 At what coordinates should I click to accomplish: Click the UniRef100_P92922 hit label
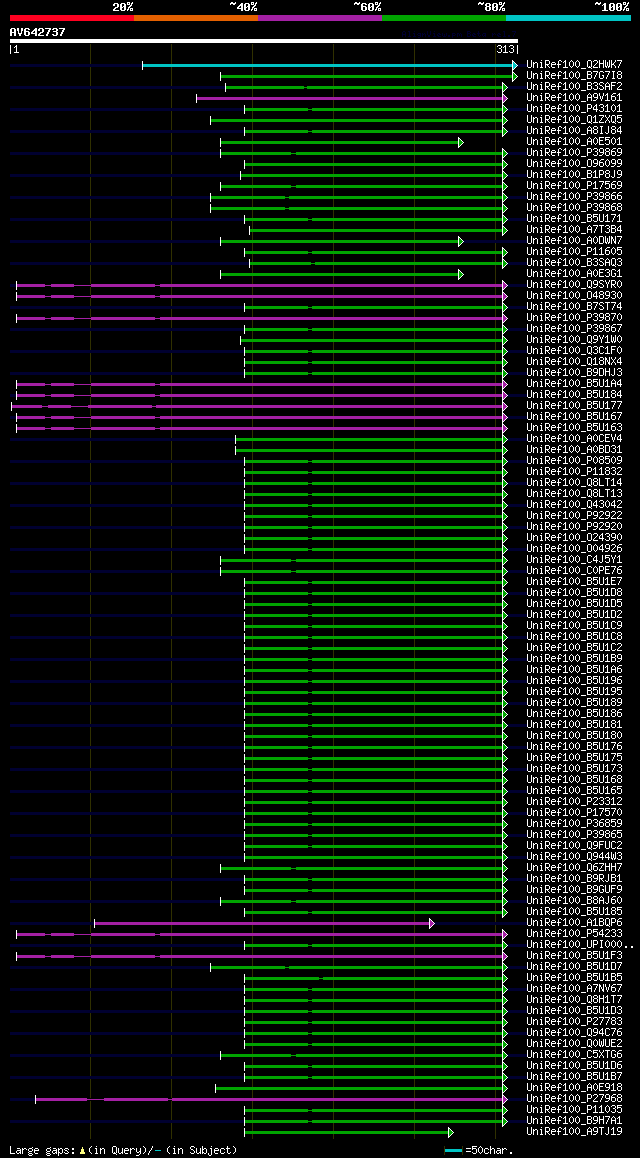pyautogui.click(x=574, y=515)
